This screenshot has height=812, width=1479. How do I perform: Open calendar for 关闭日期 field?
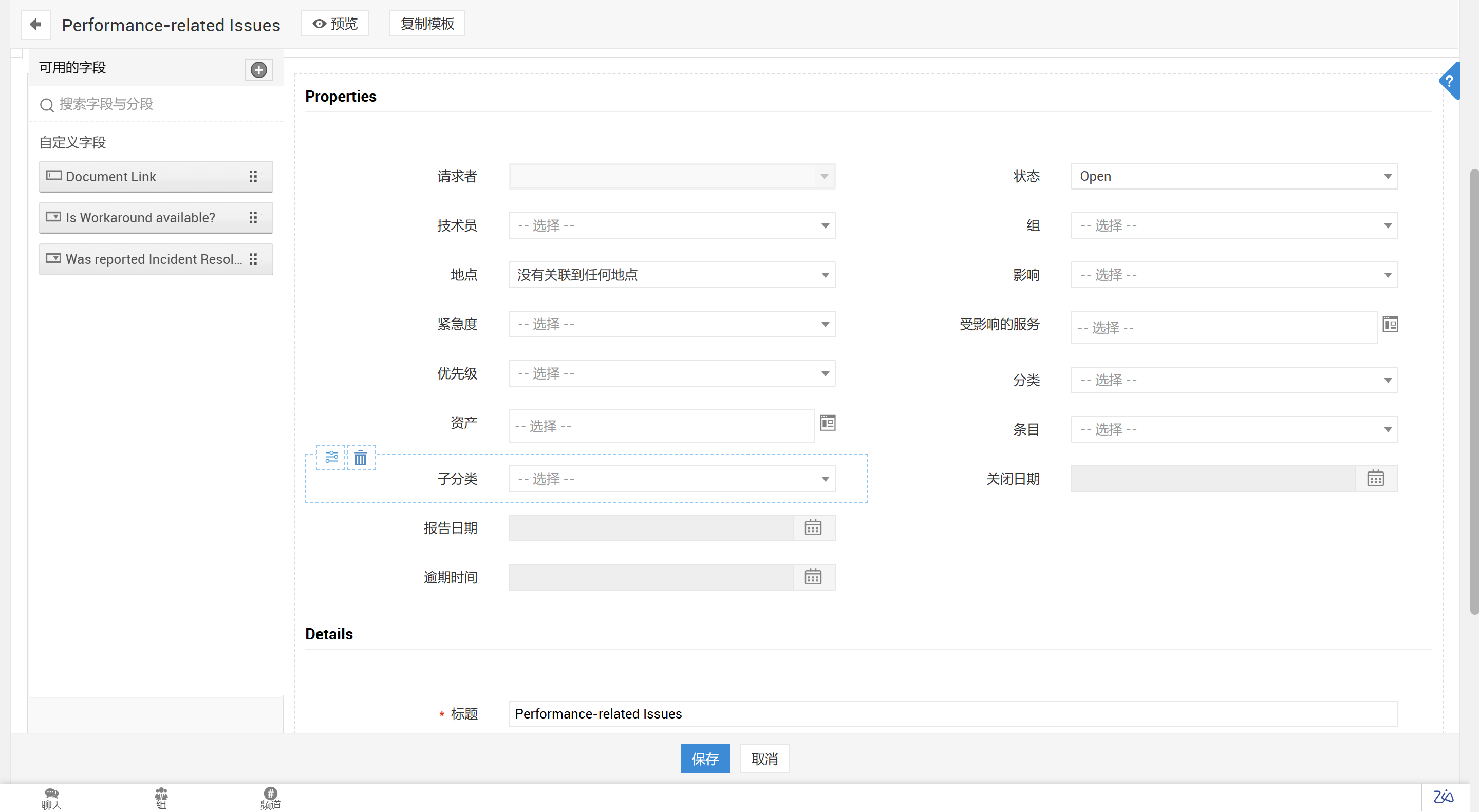click(1375, 479)
